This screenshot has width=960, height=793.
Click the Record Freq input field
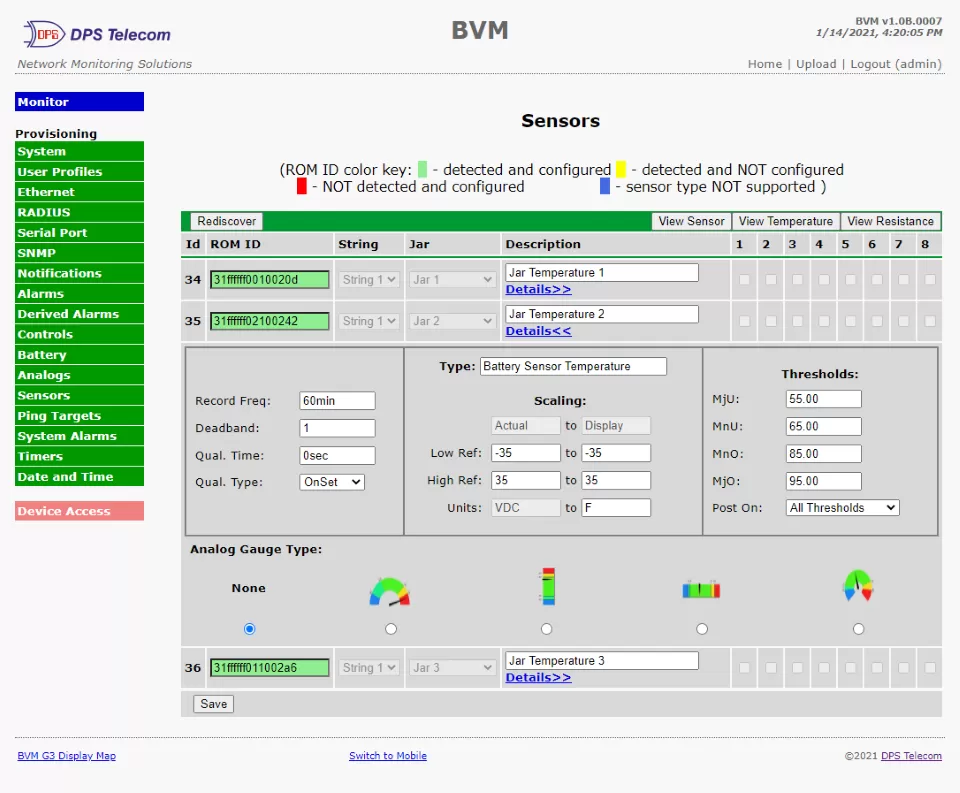[x=337, y=401]
